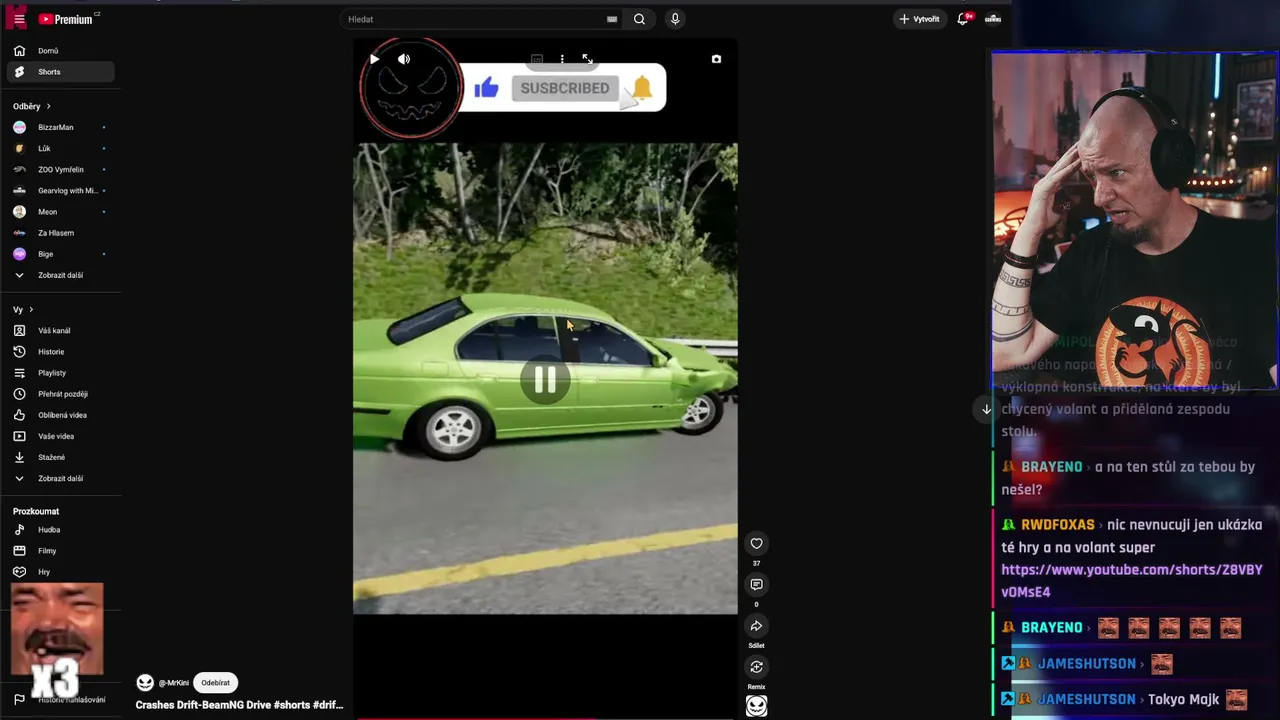This screenshot has width=1280, height=720.
Task: Open Historie watch history
Action: click(60, 352)
